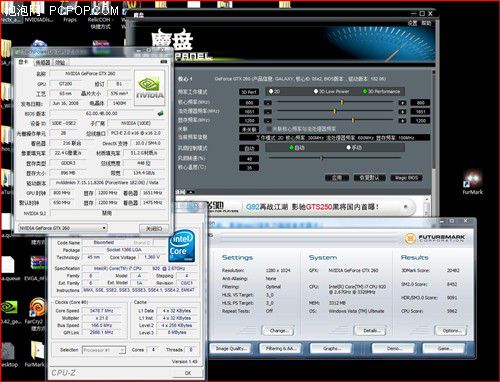Open the GPU selector dropdown in GPU-Z
500x382 pixels.
(63, 228)
